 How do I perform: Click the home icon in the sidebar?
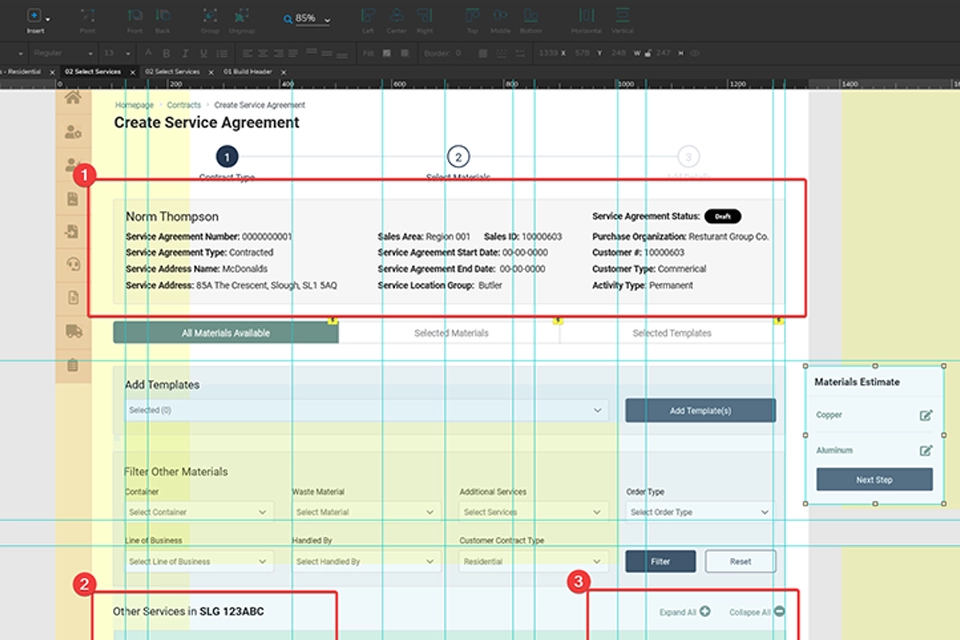[x=73, y=98]
